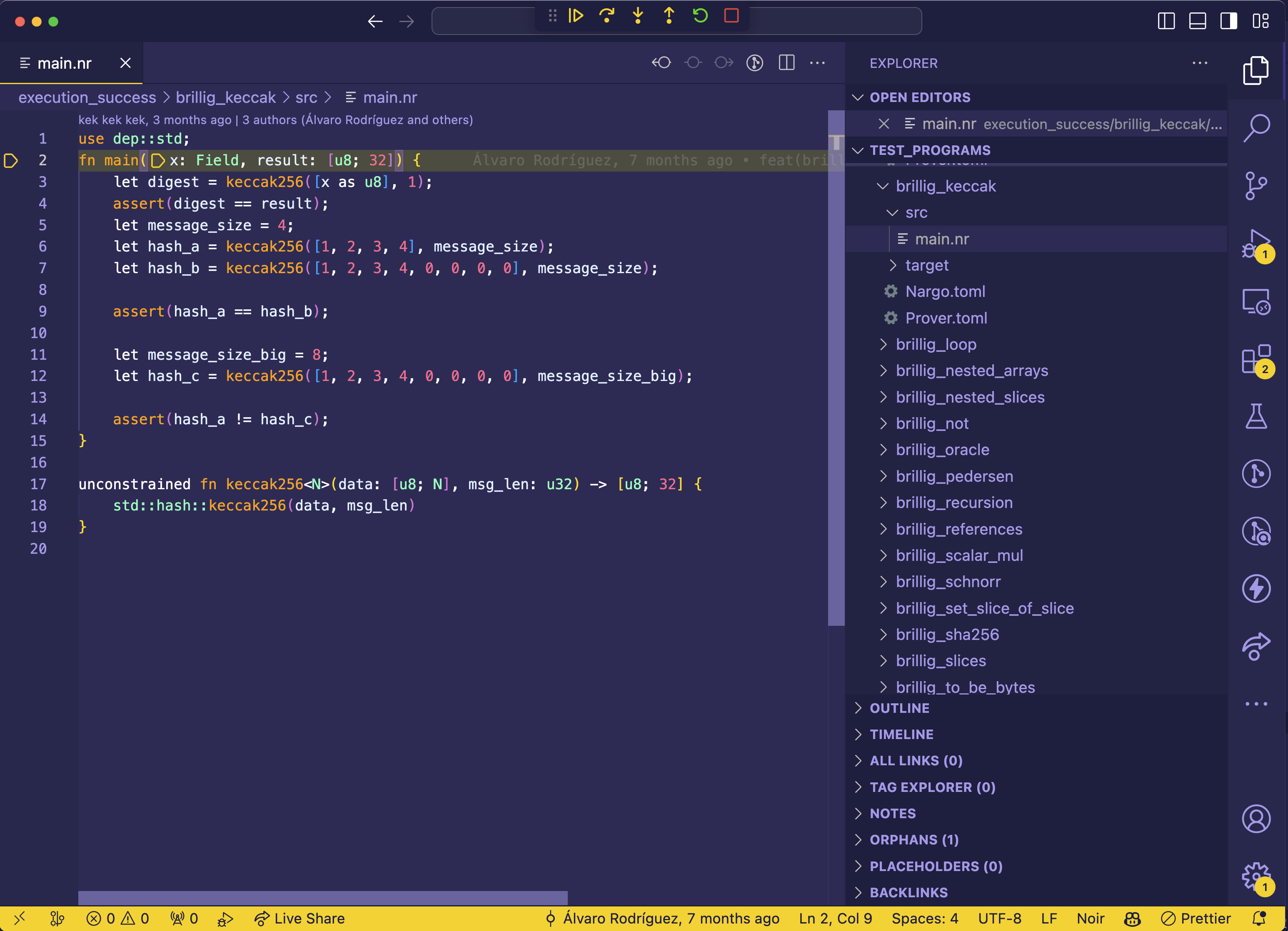Viewport: 1288px width, 931px height.
Task: Open go-to-line via Ln 2, Col 9
Action: click(835, 918)
